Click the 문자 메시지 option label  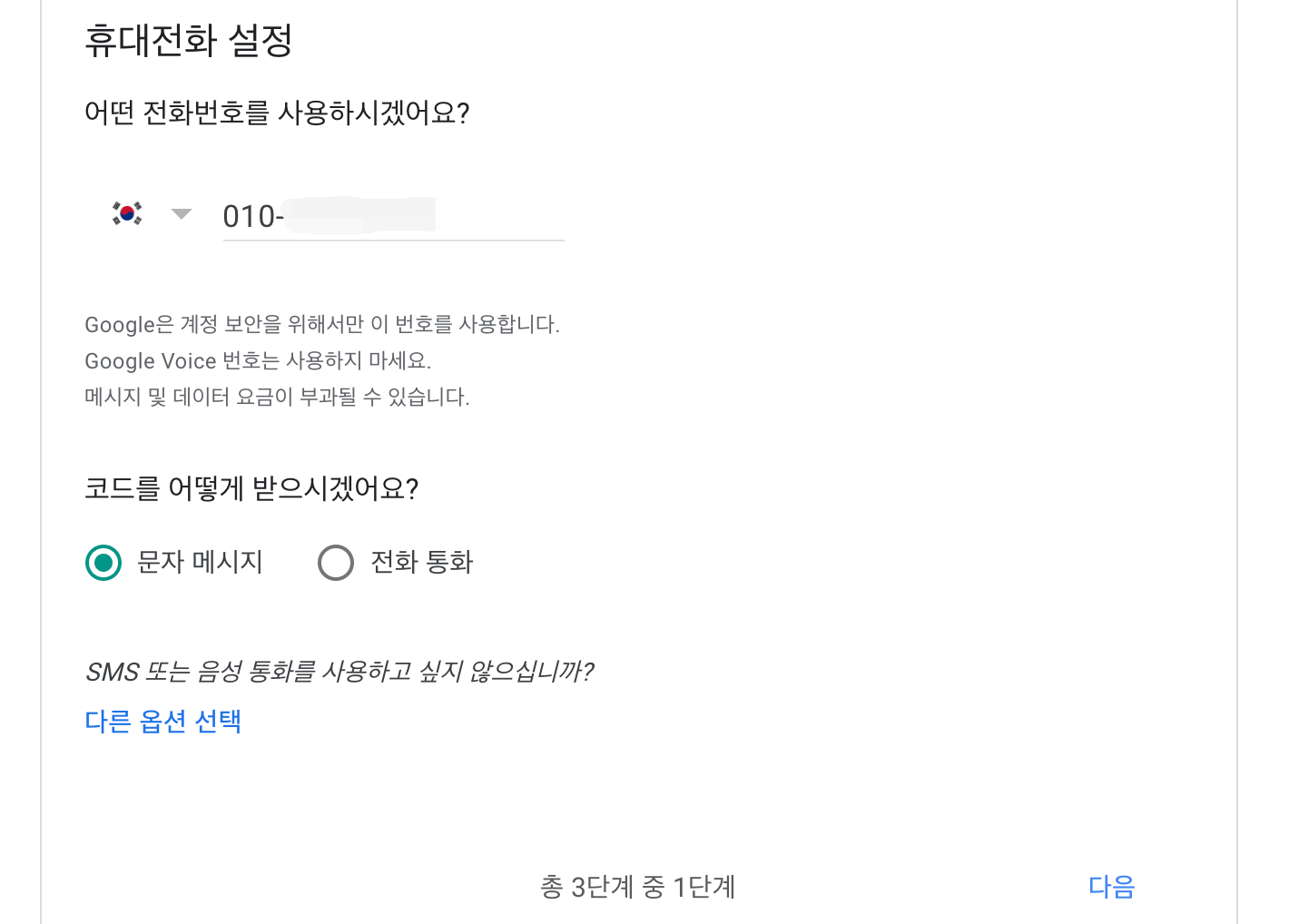point(200,562)
